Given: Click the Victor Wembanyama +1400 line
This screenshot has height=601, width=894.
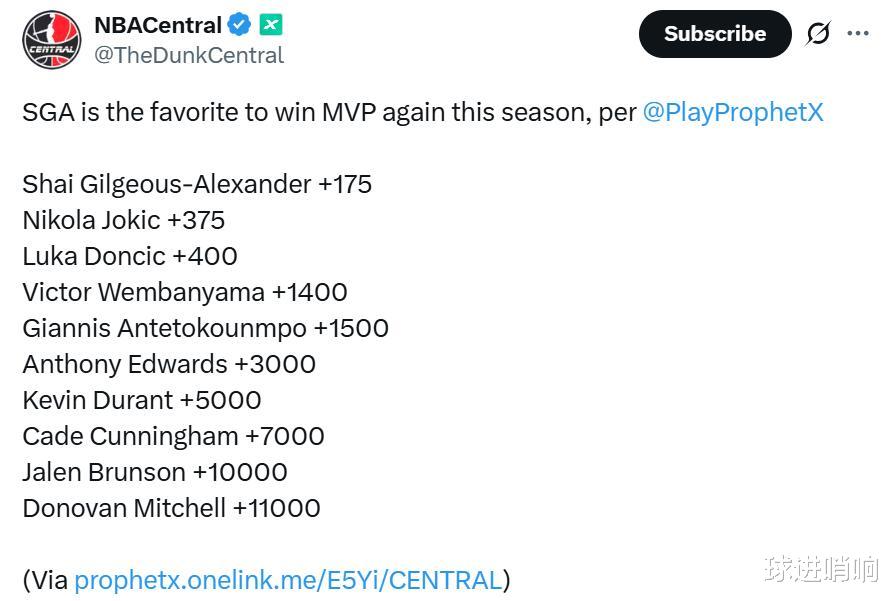Looking at the screenshot, I should 185,292.
